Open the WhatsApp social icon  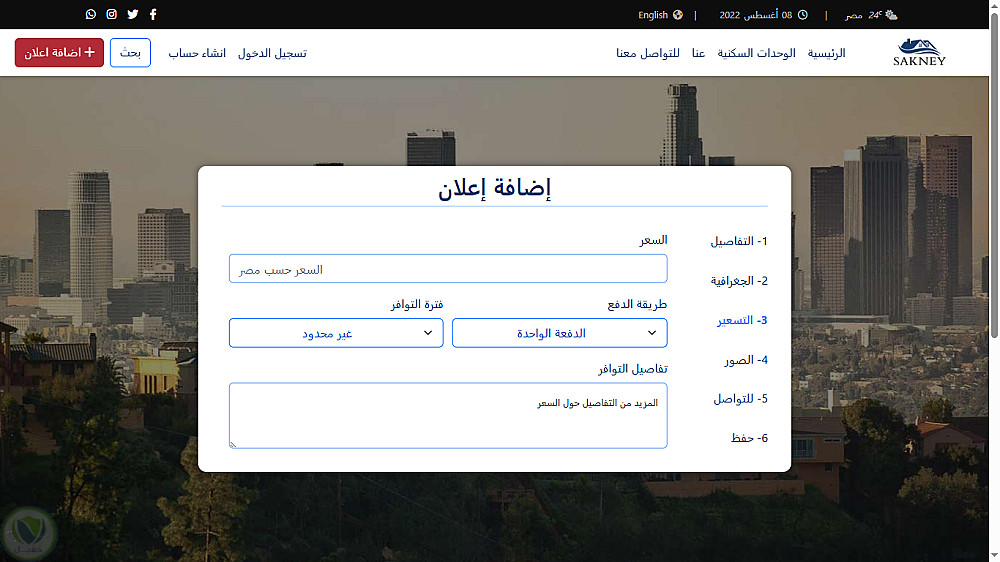click(91, 14)
